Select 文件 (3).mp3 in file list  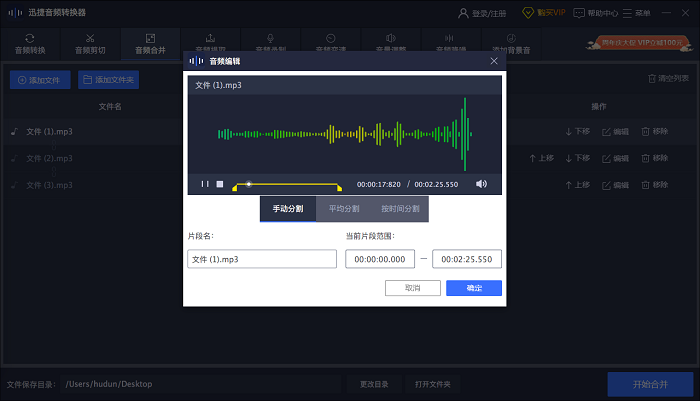[49, 185]
